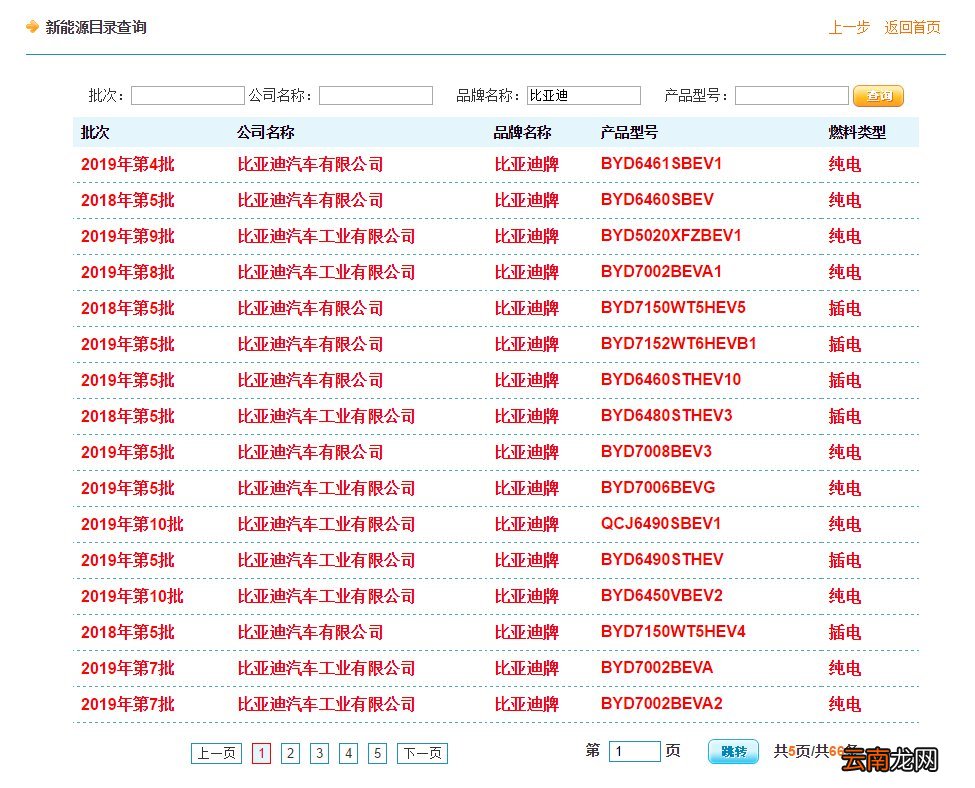Open product BYD7002BEVA2
The width and height of the screenshot is (975, 788).
coord(662,704)
